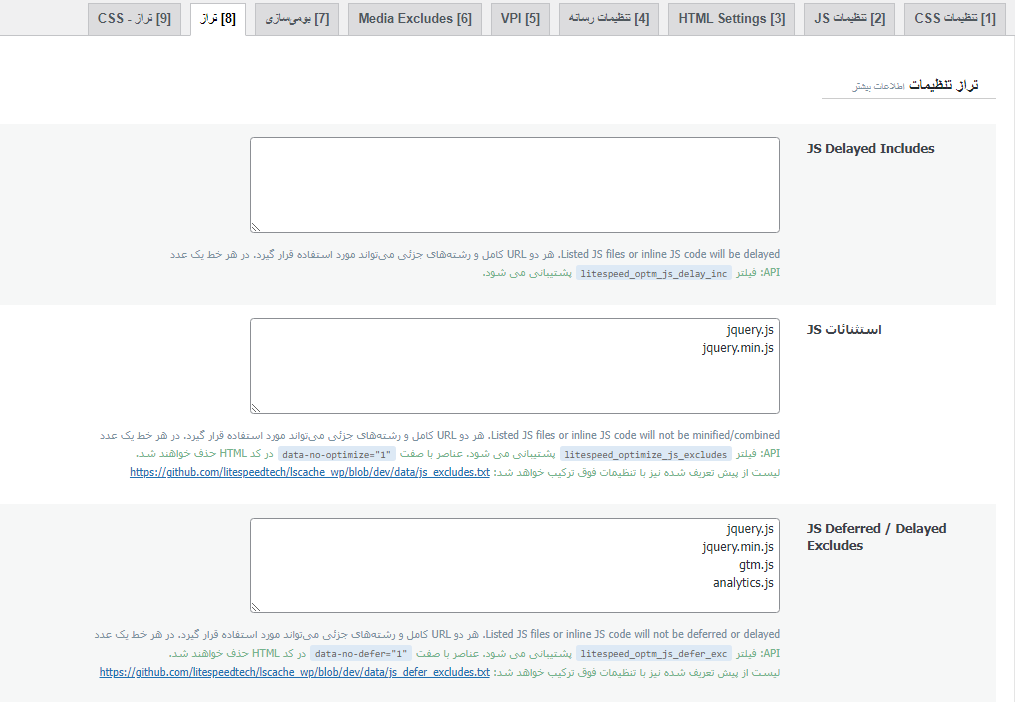Open the [9] تراز - CSS tab

point(134,19)
